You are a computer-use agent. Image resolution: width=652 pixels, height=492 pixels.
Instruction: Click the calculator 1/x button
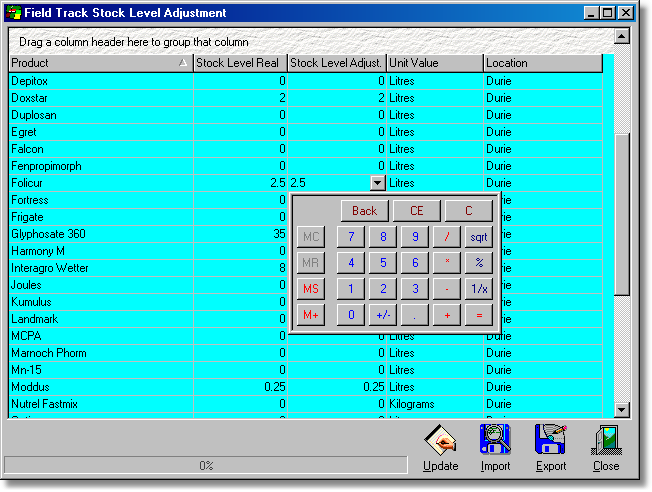(x=479, y=289)
